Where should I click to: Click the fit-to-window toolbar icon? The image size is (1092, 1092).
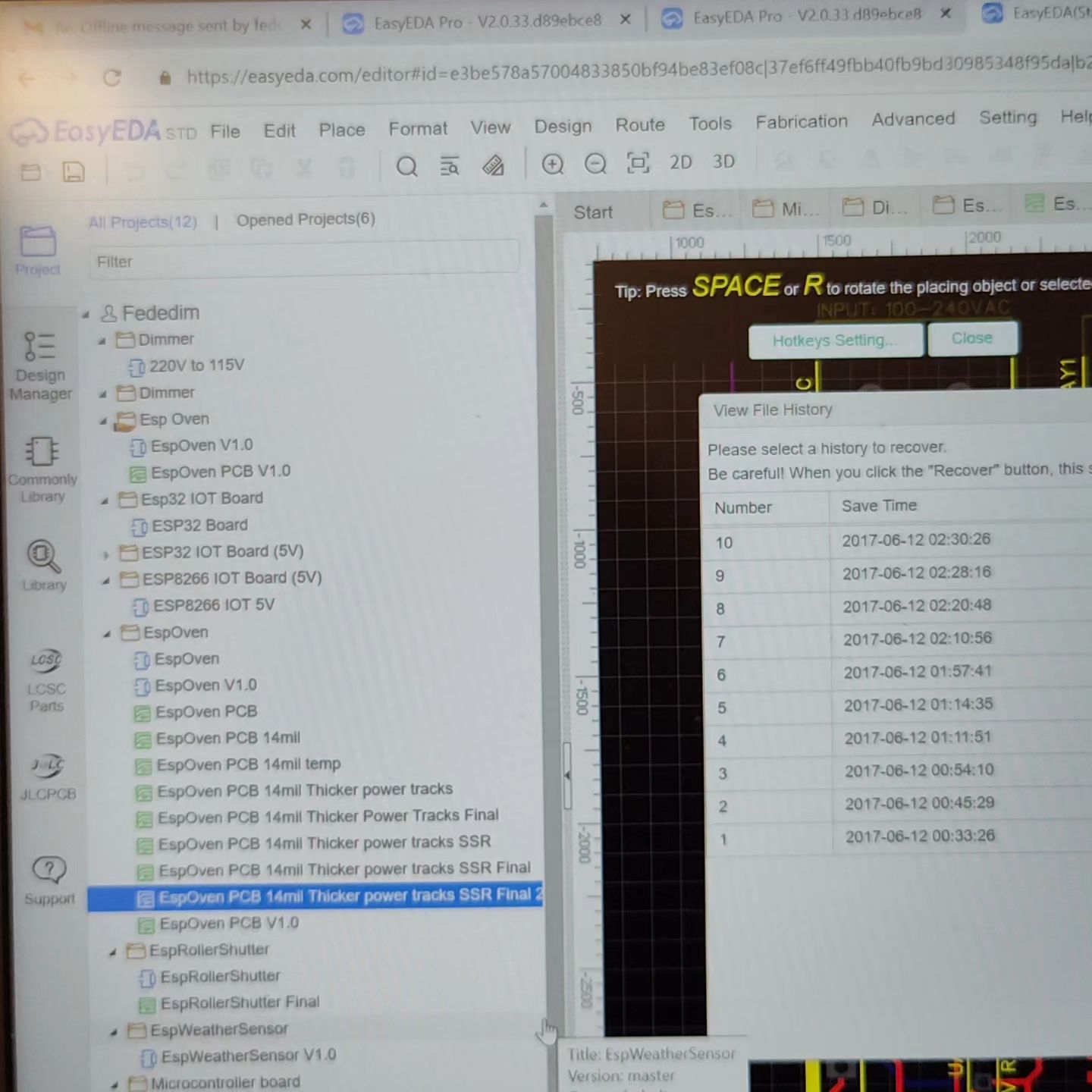click(x=638, y=162)
